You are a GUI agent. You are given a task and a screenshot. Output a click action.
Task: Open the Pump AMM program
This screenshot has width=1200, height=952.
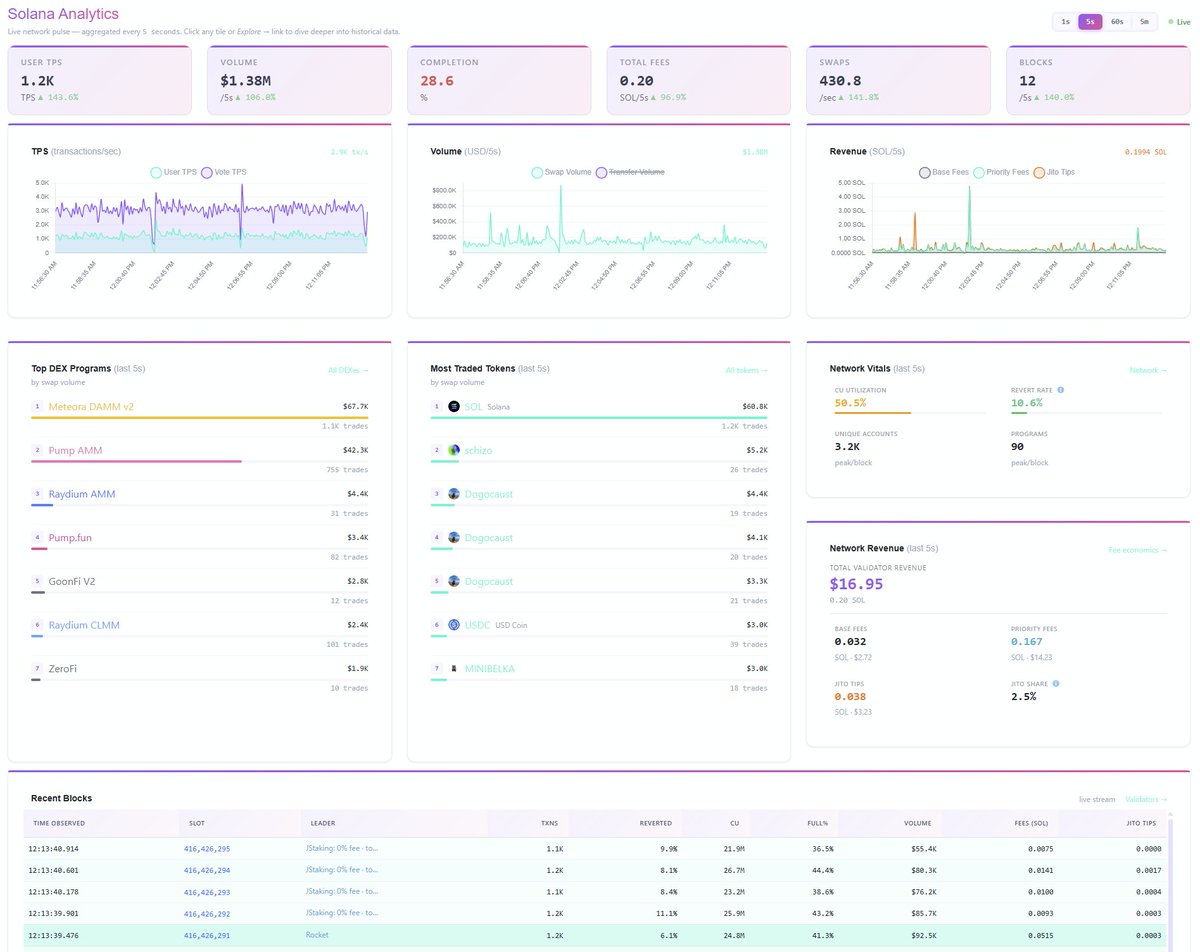[75, 450]
